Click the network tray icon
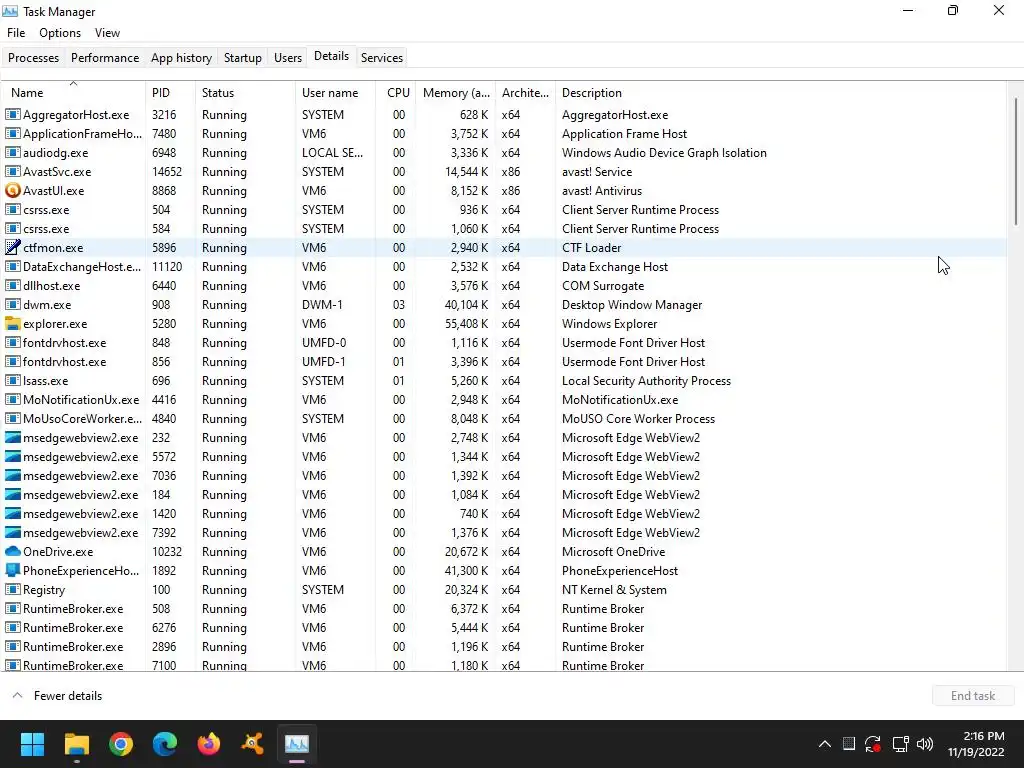Viewport: 1024px width, 768px height. point(901,744)
